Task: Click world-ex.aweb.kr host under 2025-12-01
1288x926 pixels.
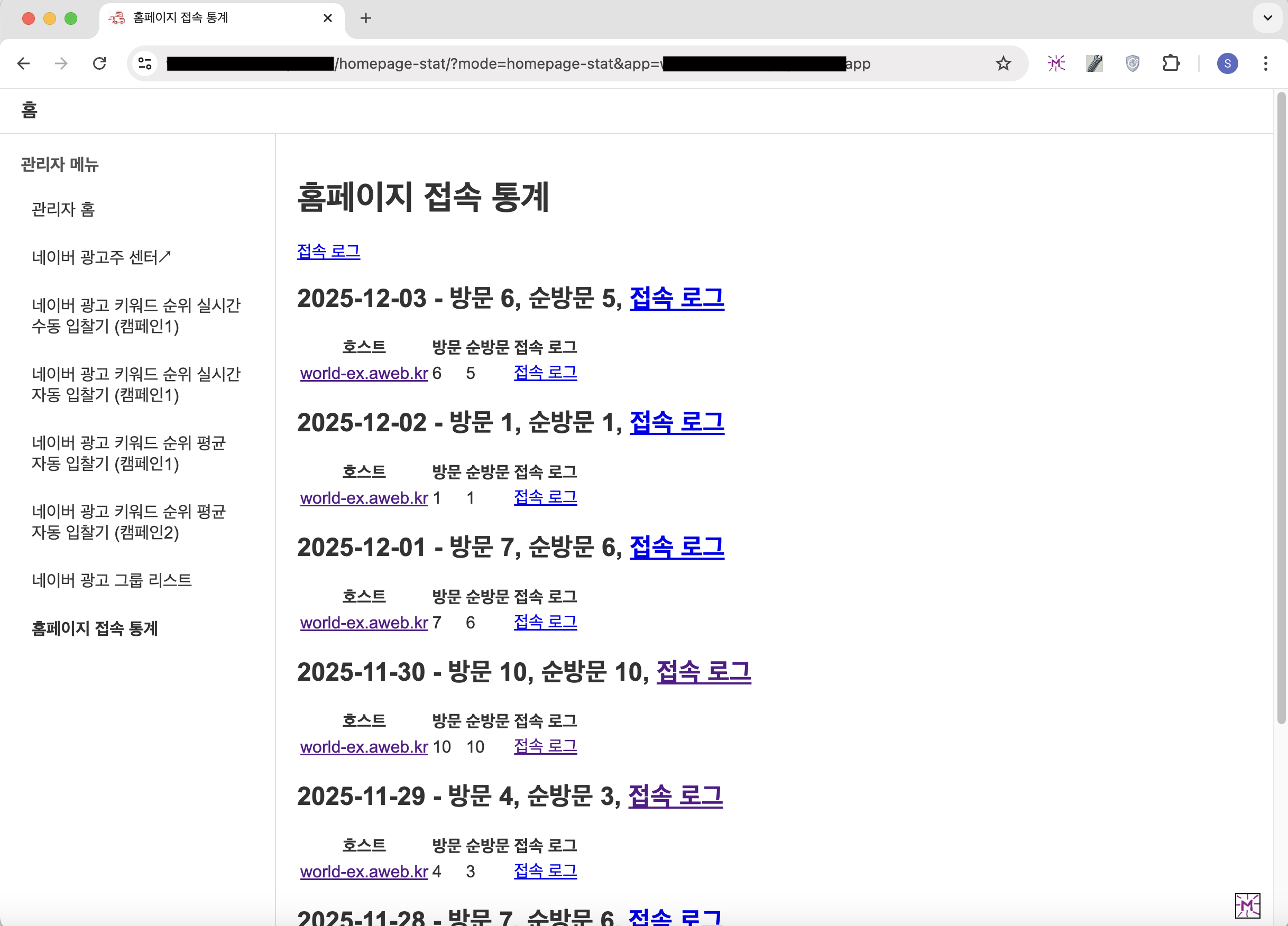Action: click(x=363, y=623)
